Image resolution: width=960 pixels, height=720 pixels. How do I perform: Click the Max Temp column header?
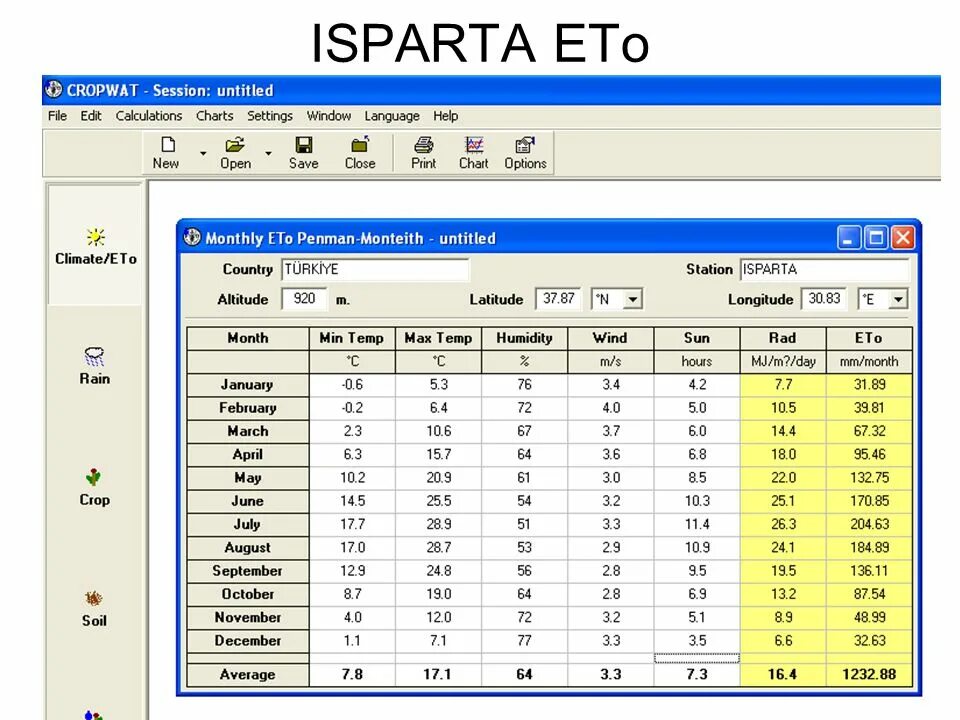tap(438, 338)
